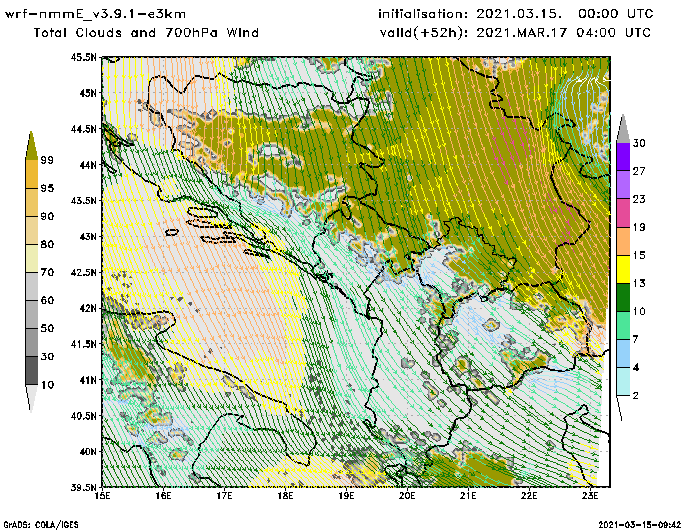Image resolution: width=700 pixels, height=530 pixels.
Task: Click the pale yellow 70-80 cloud swatch
Action: tap(31, 258)
